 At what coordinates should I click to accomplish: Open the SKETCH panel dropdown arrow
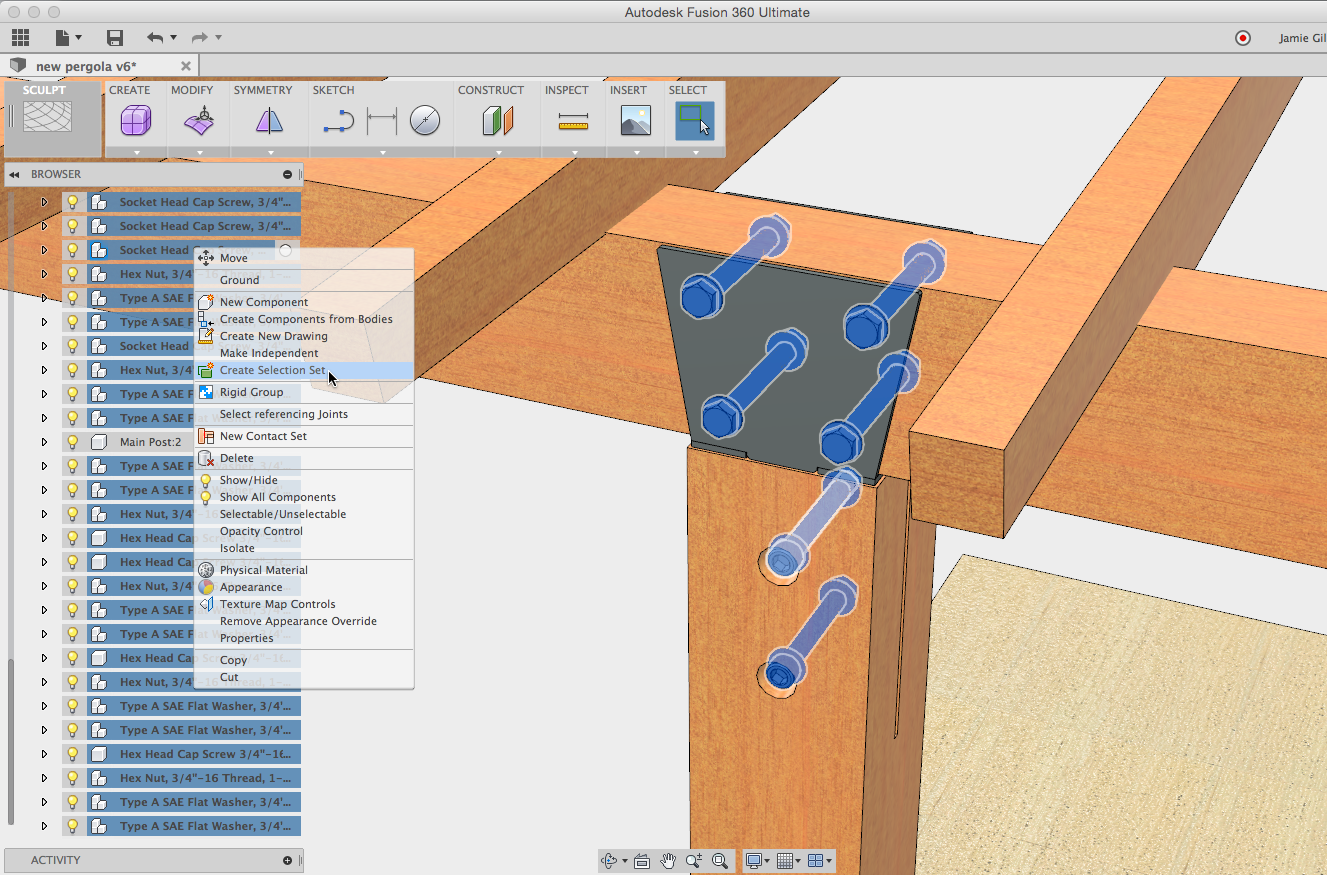tap(382, 153)
